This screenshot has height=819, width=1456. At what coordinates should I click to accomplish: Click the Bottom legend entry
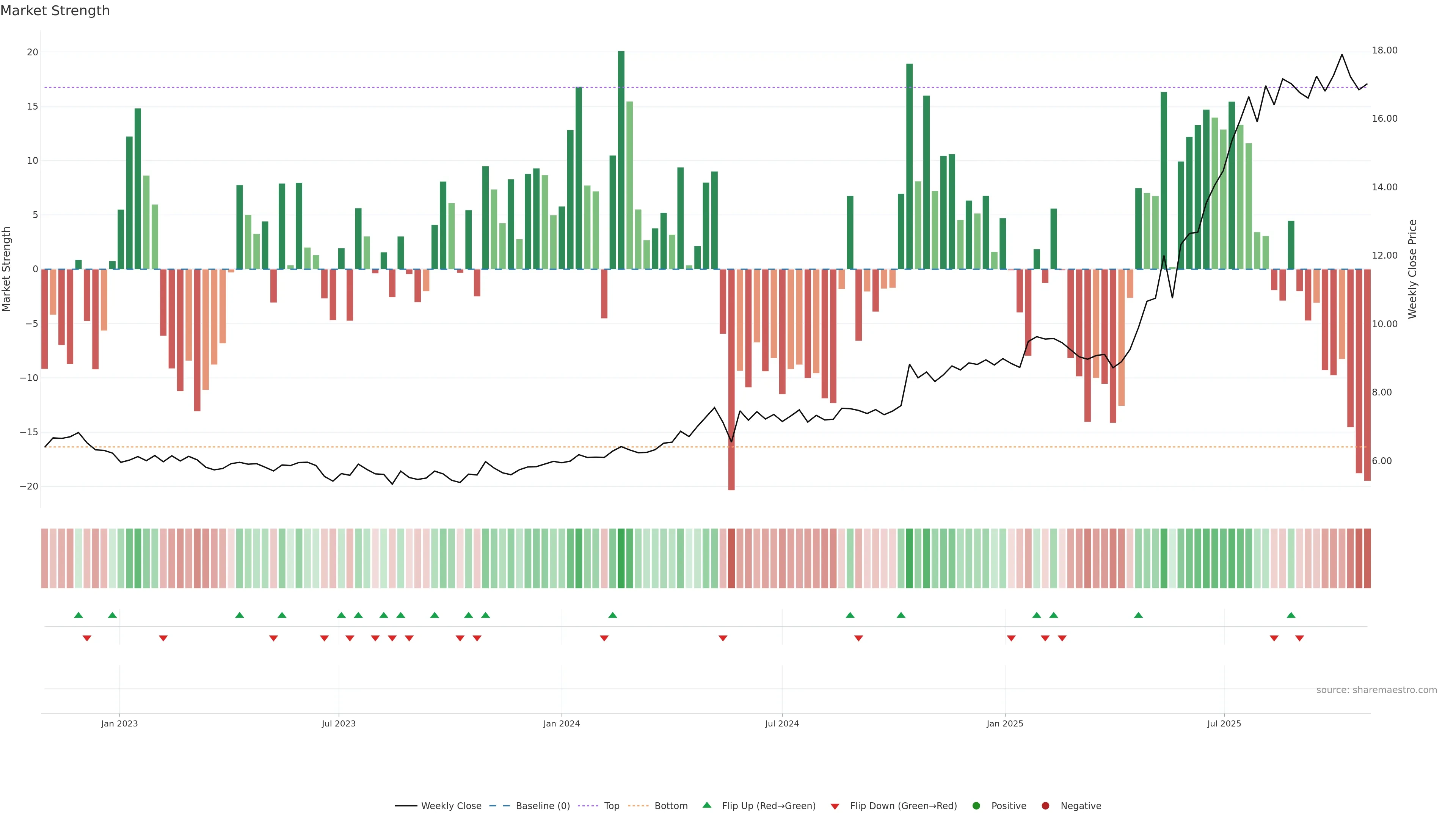670,805
